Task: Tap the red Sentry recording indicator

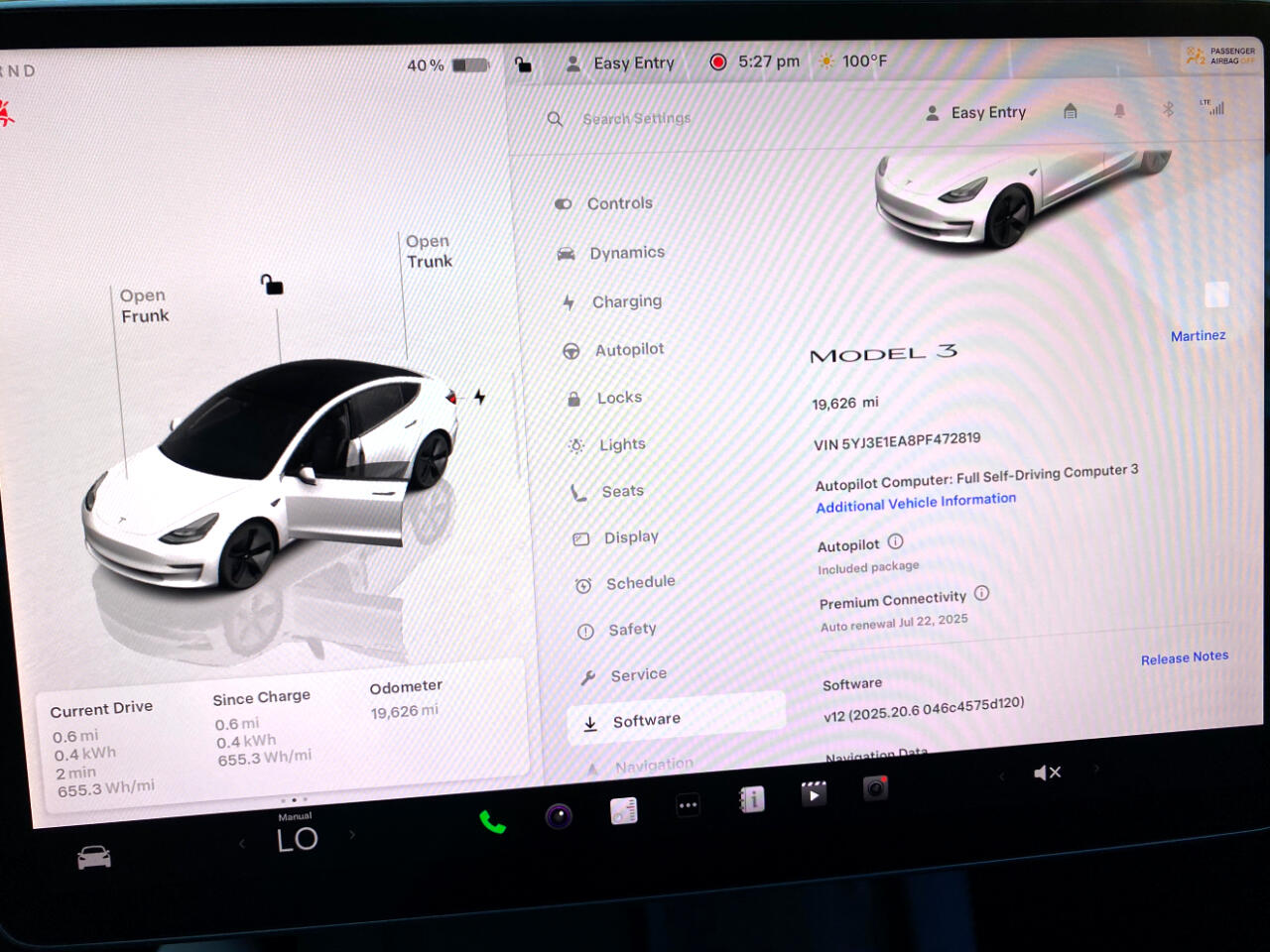Action: (x=718, y=61)
